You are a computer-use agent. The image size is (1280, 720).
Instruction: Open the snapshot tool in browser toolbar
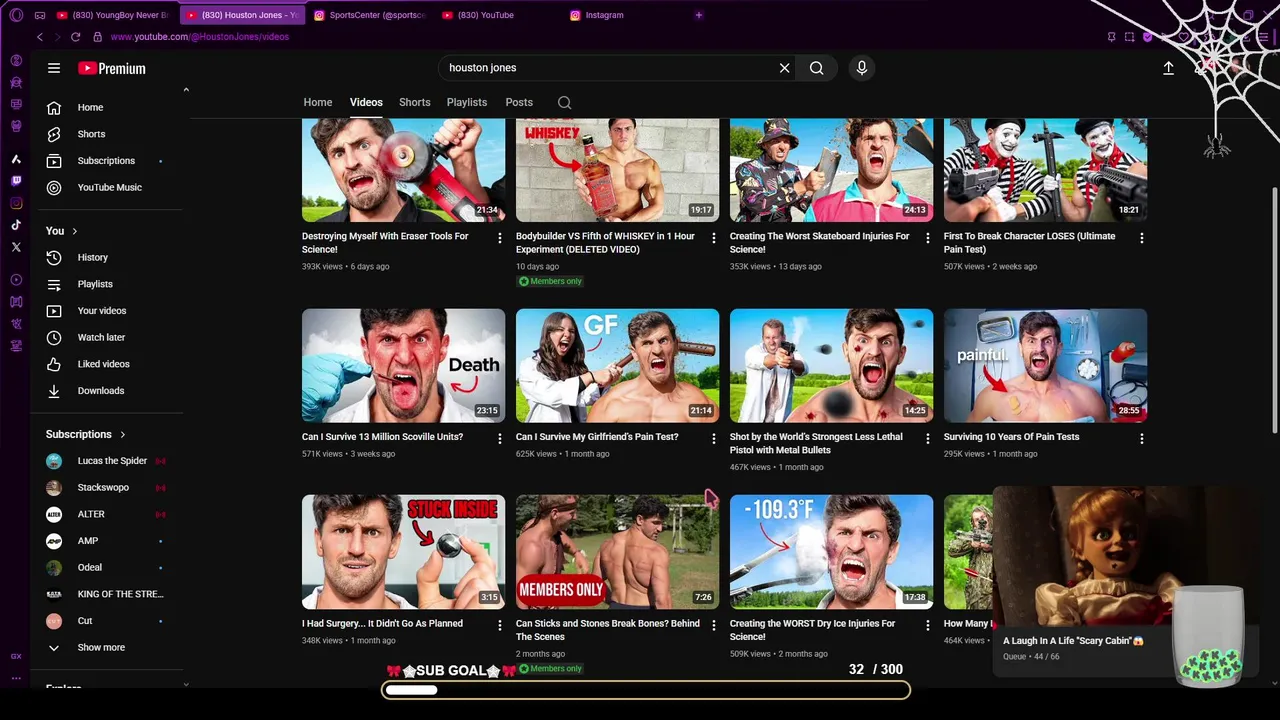pos(1129,37)
